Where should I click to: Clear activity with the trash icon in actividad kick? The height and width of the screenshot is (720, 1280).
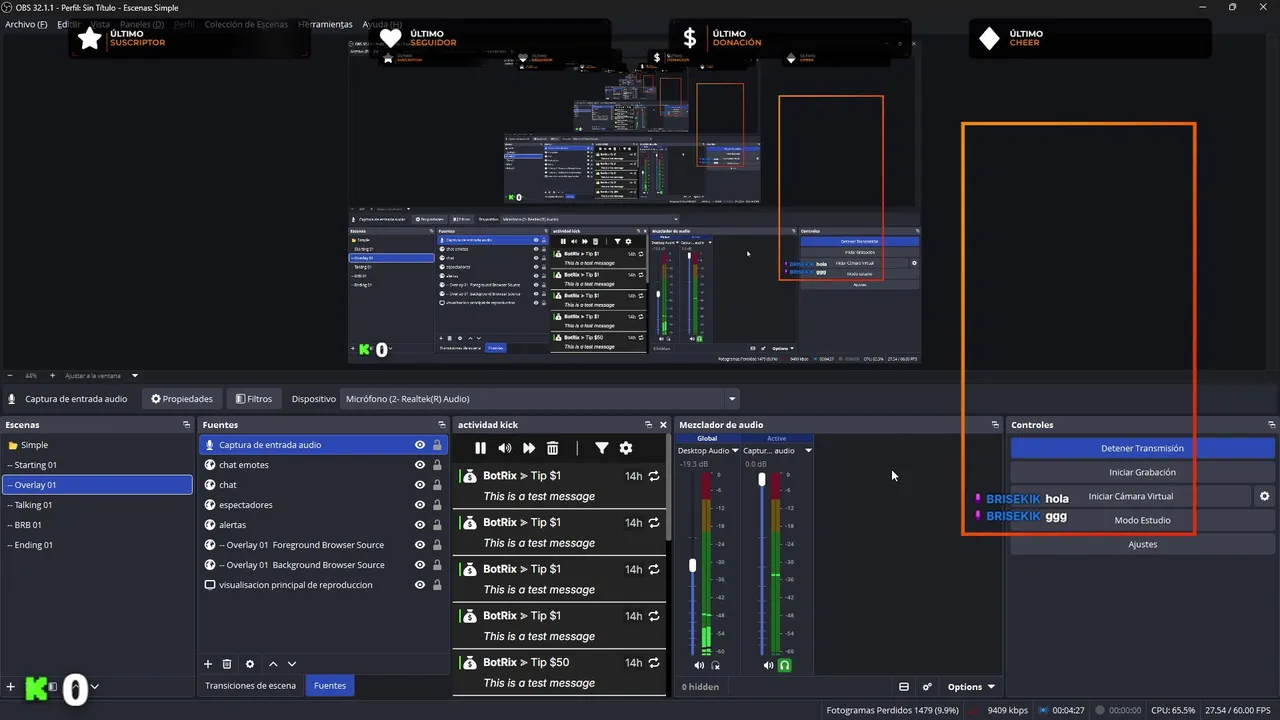tap(552, 448)
